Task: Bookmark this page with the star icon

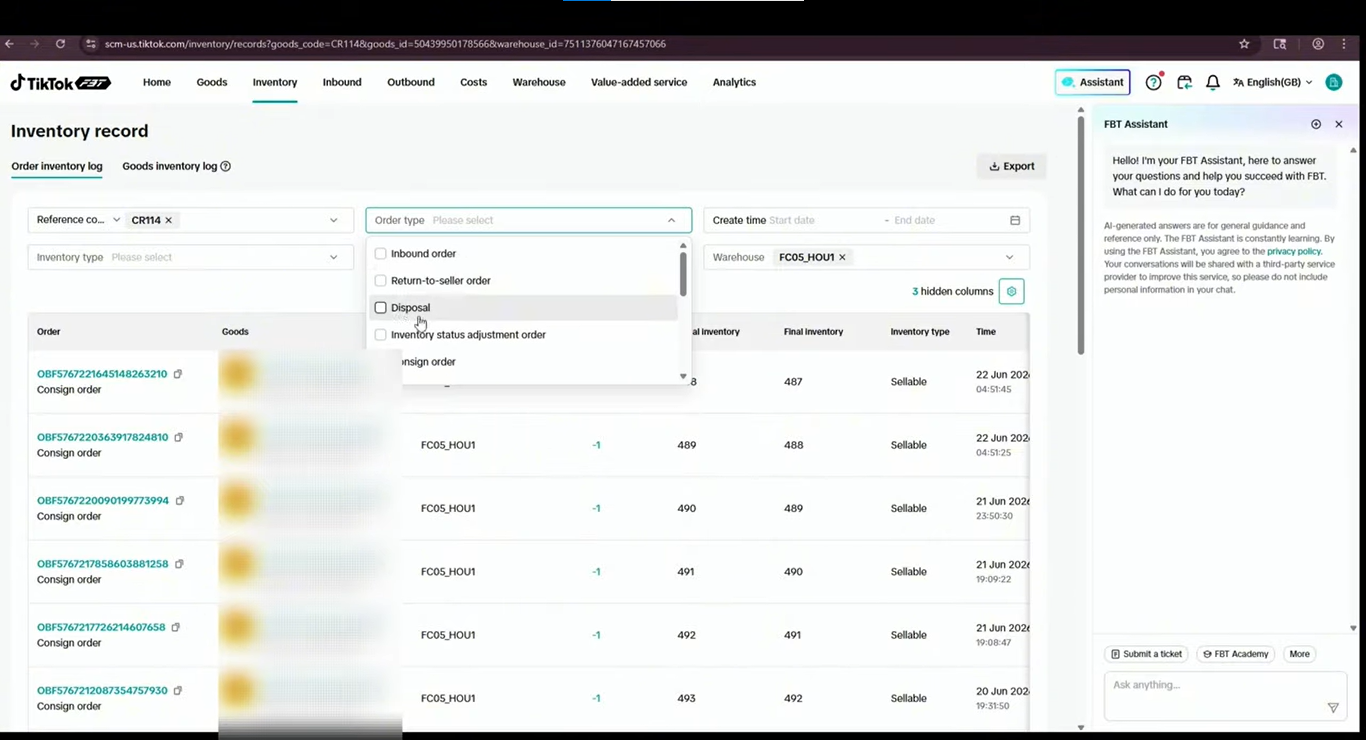Action: tap(1244, 44)
